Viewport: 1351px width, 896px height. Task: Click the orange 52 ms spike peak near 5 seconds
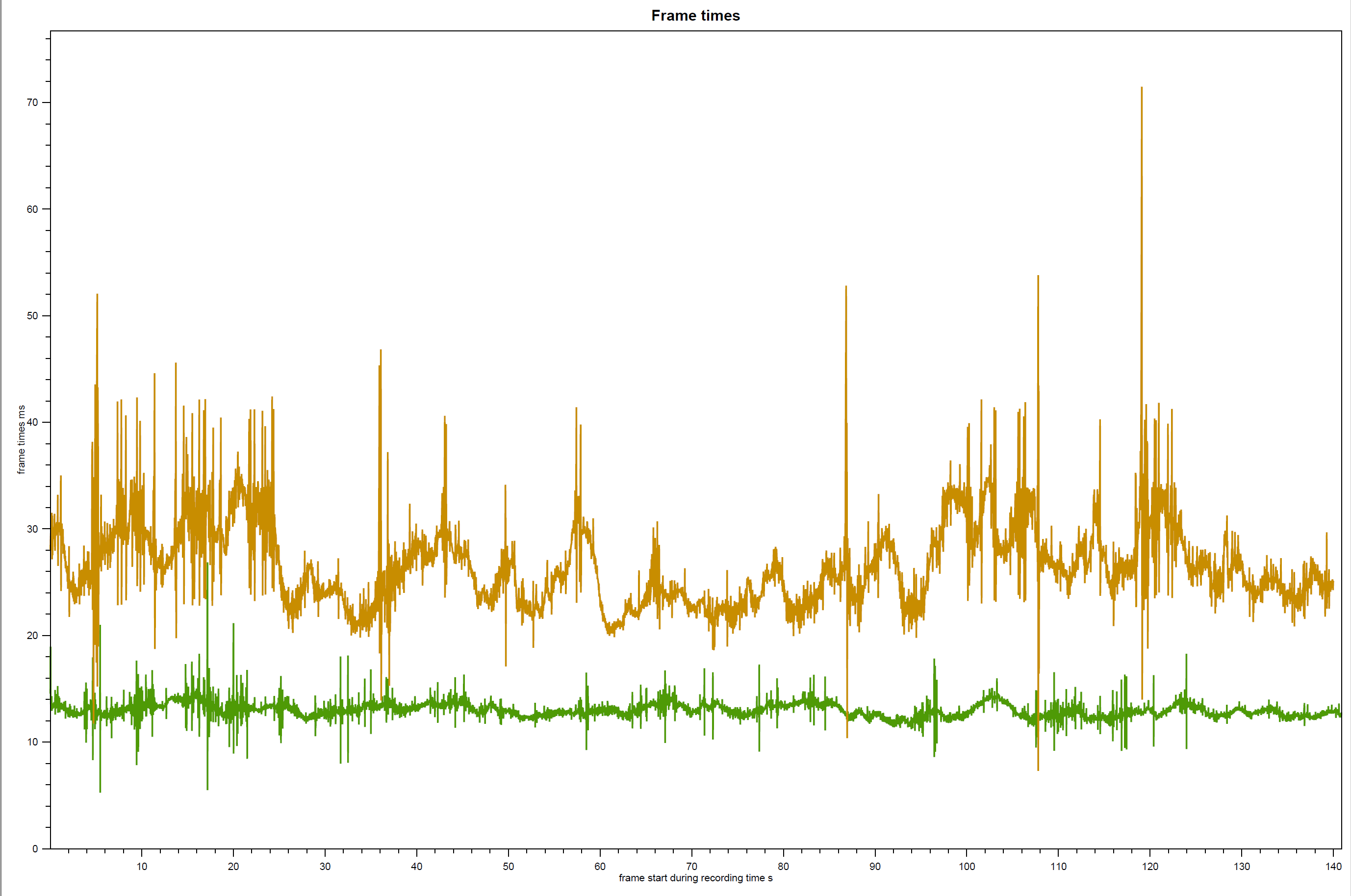point(97,295)
